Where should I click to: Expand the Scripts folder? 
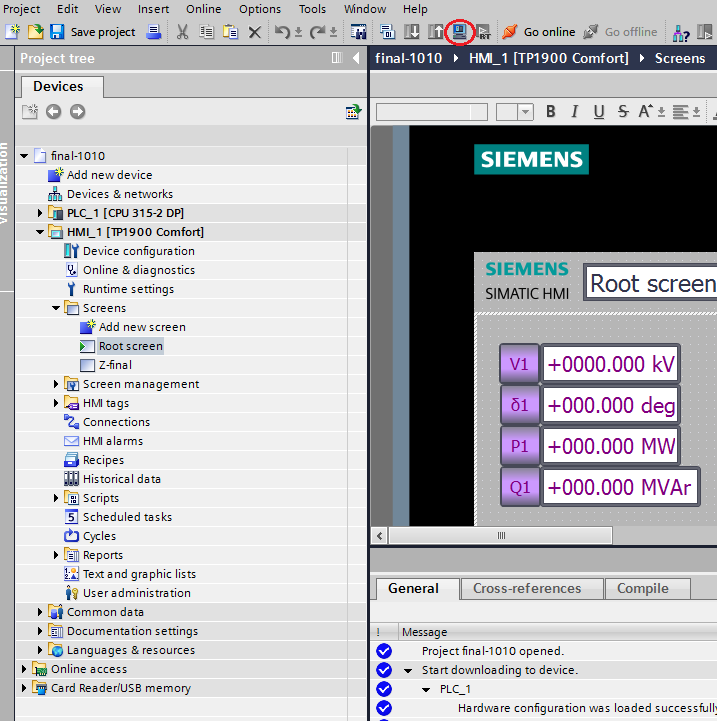click(56, 498)
